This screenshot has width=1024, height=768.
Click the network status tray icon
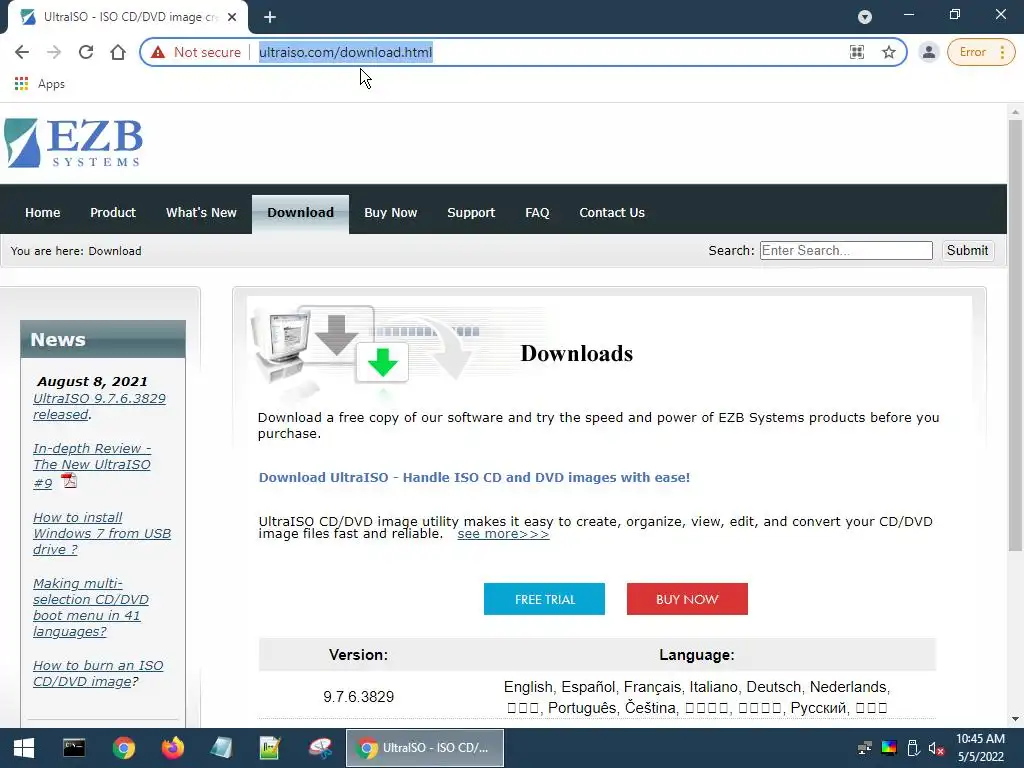[865, 748]
